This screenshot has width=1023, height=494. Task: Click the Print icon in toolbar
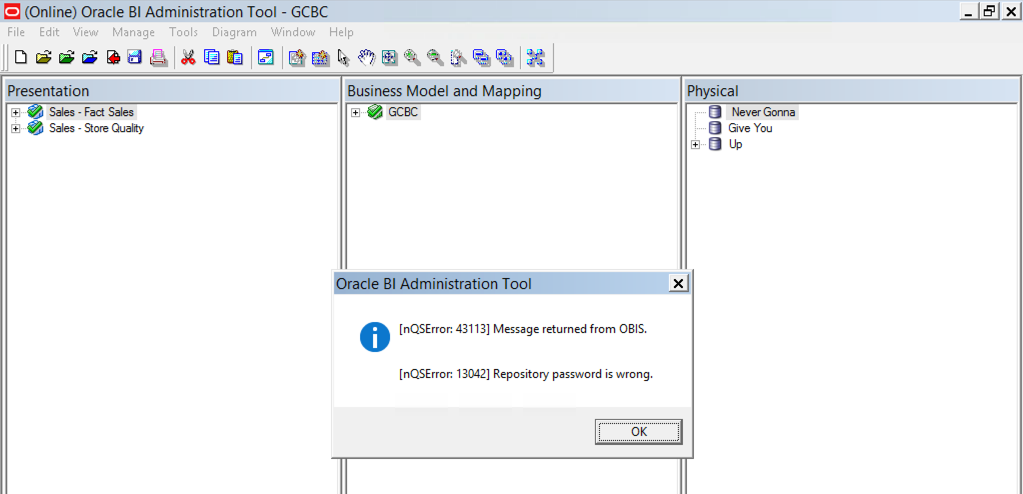click(159, 57)
